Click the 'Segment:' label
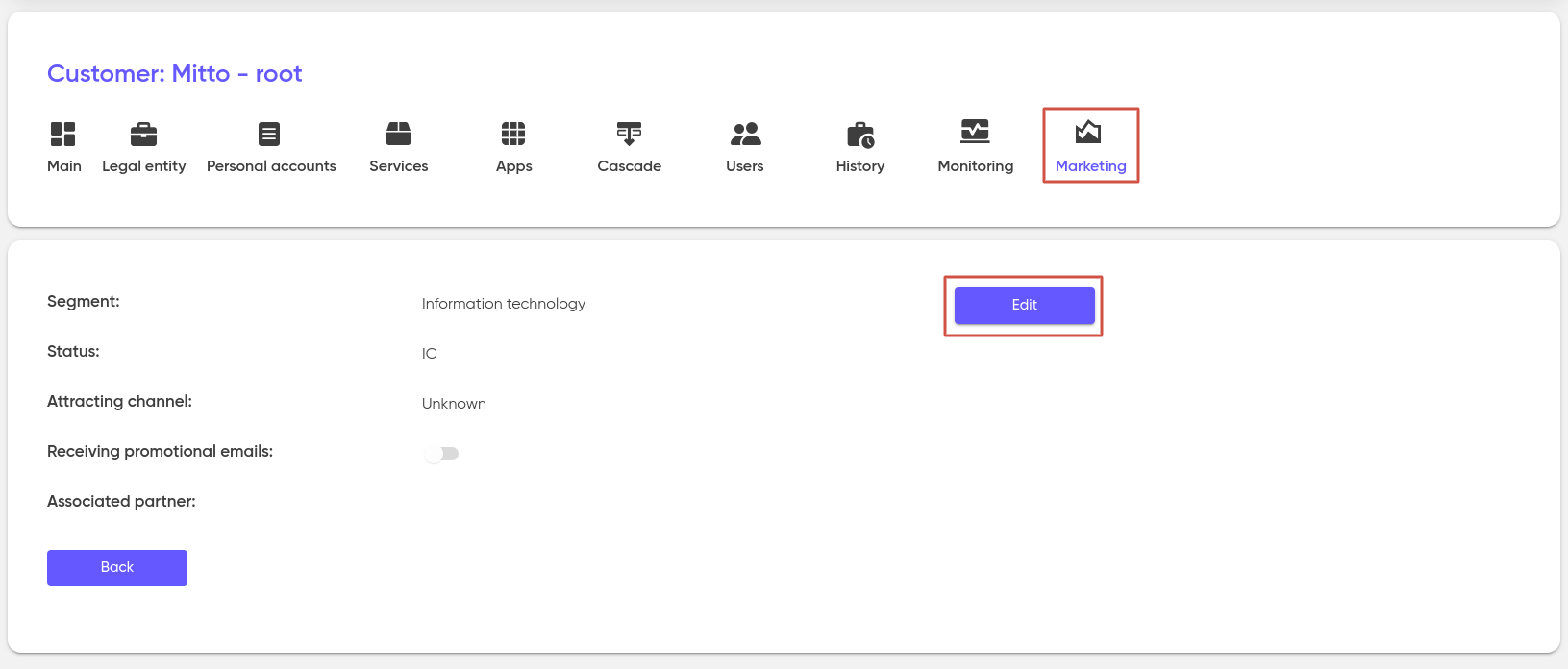1568x669 pixels. tap(84, 302)
